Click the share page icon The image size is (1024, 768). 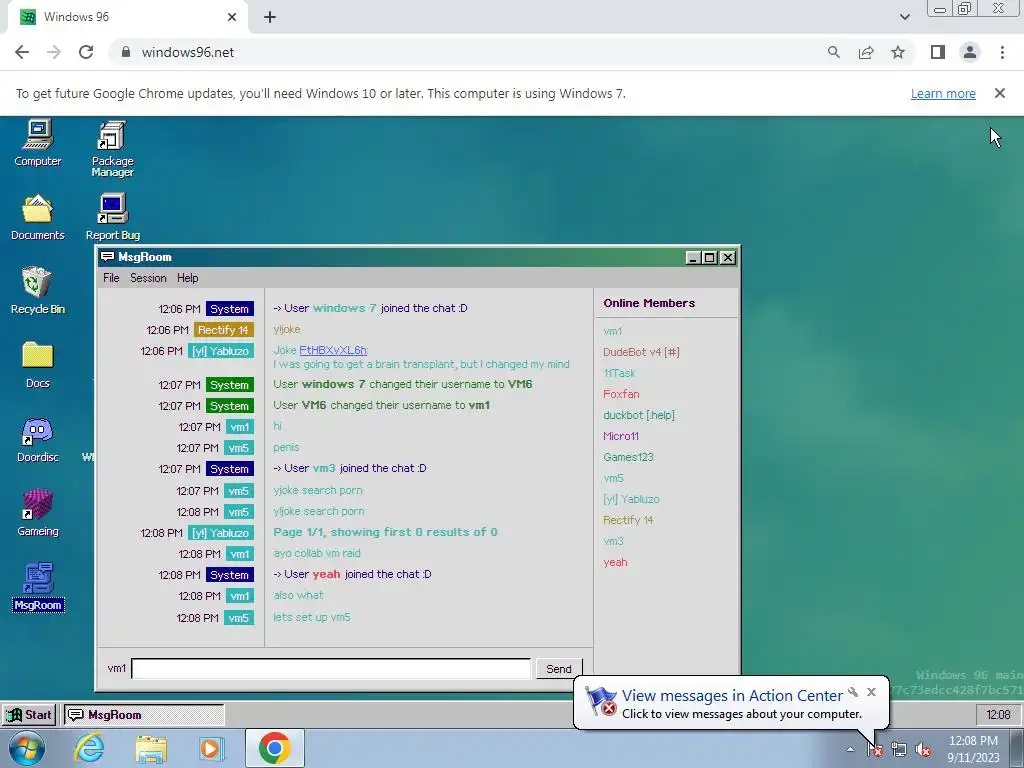pyautogui.click(x=866, y=52)
